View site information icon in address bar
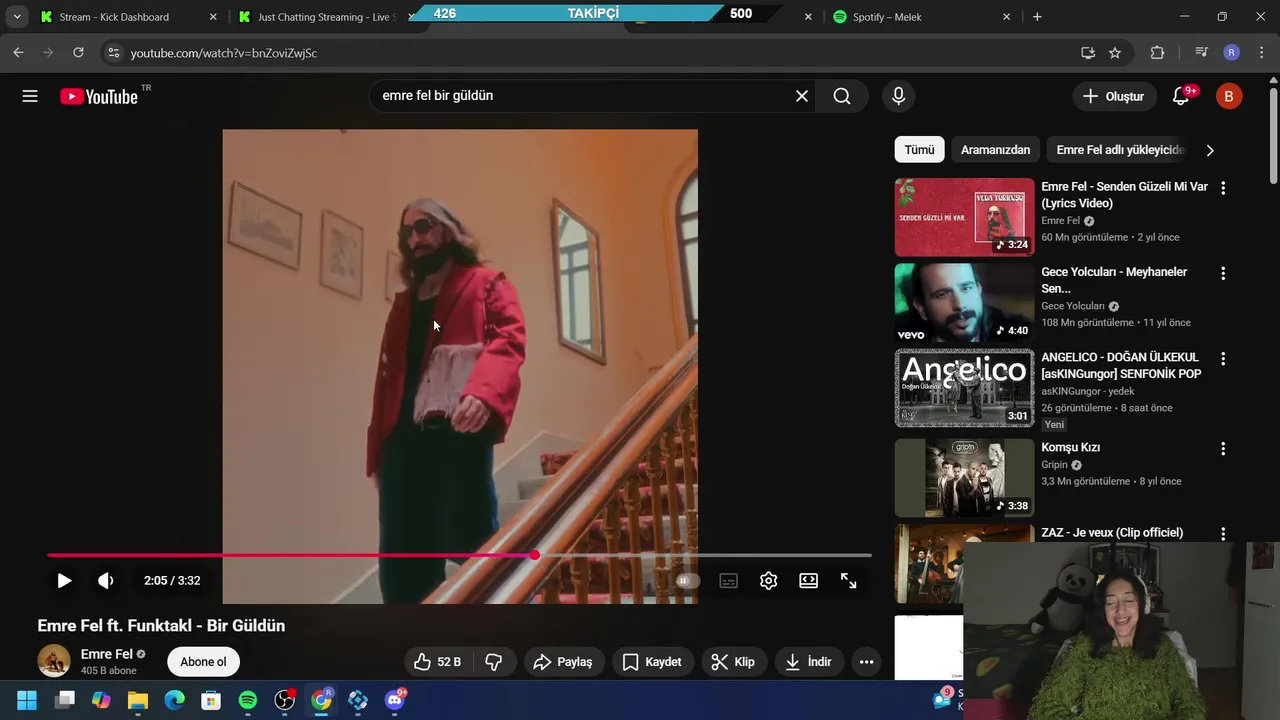This screenshot has height=720, width=1280. pos(113,53)
